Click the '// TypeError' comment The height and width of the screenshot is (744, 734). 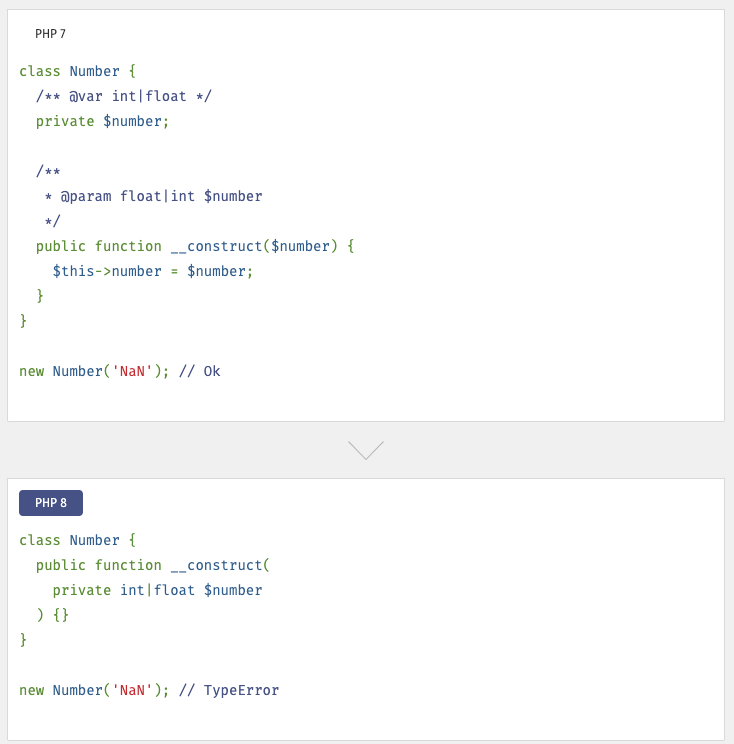coord(229,691)
